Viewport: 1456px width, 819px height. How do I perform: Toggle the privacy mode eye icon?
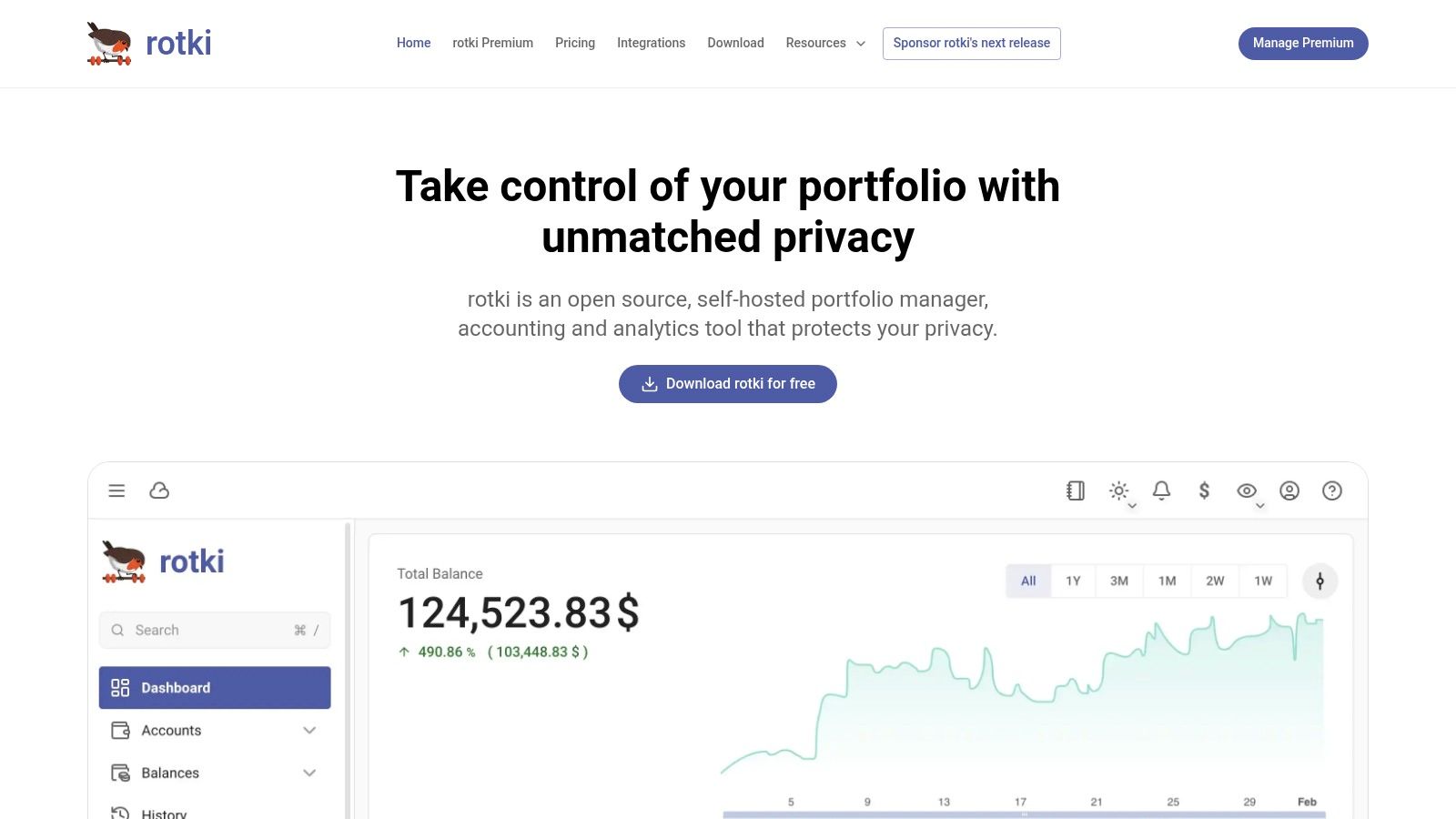pos(1247,491)
